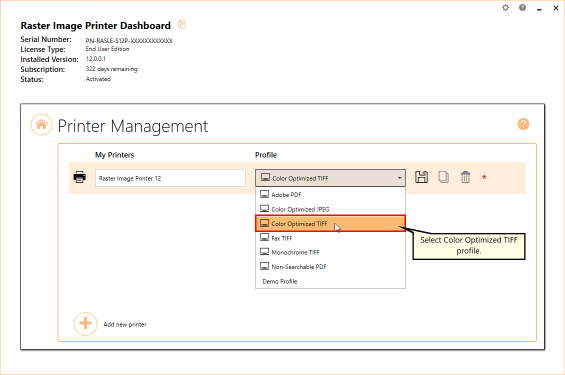Pick Monochrome TIFF profile

[x=330, y=252]
